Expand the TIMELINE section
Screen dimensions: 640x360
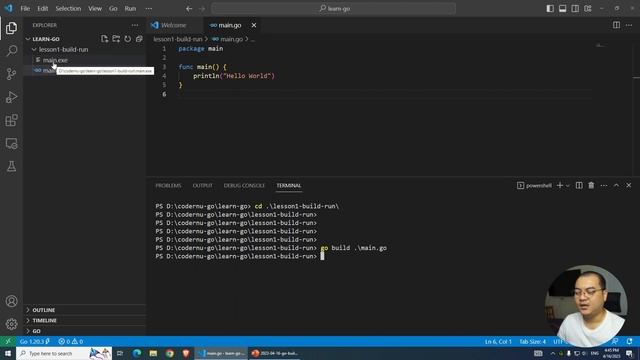(x=84, y=320)
